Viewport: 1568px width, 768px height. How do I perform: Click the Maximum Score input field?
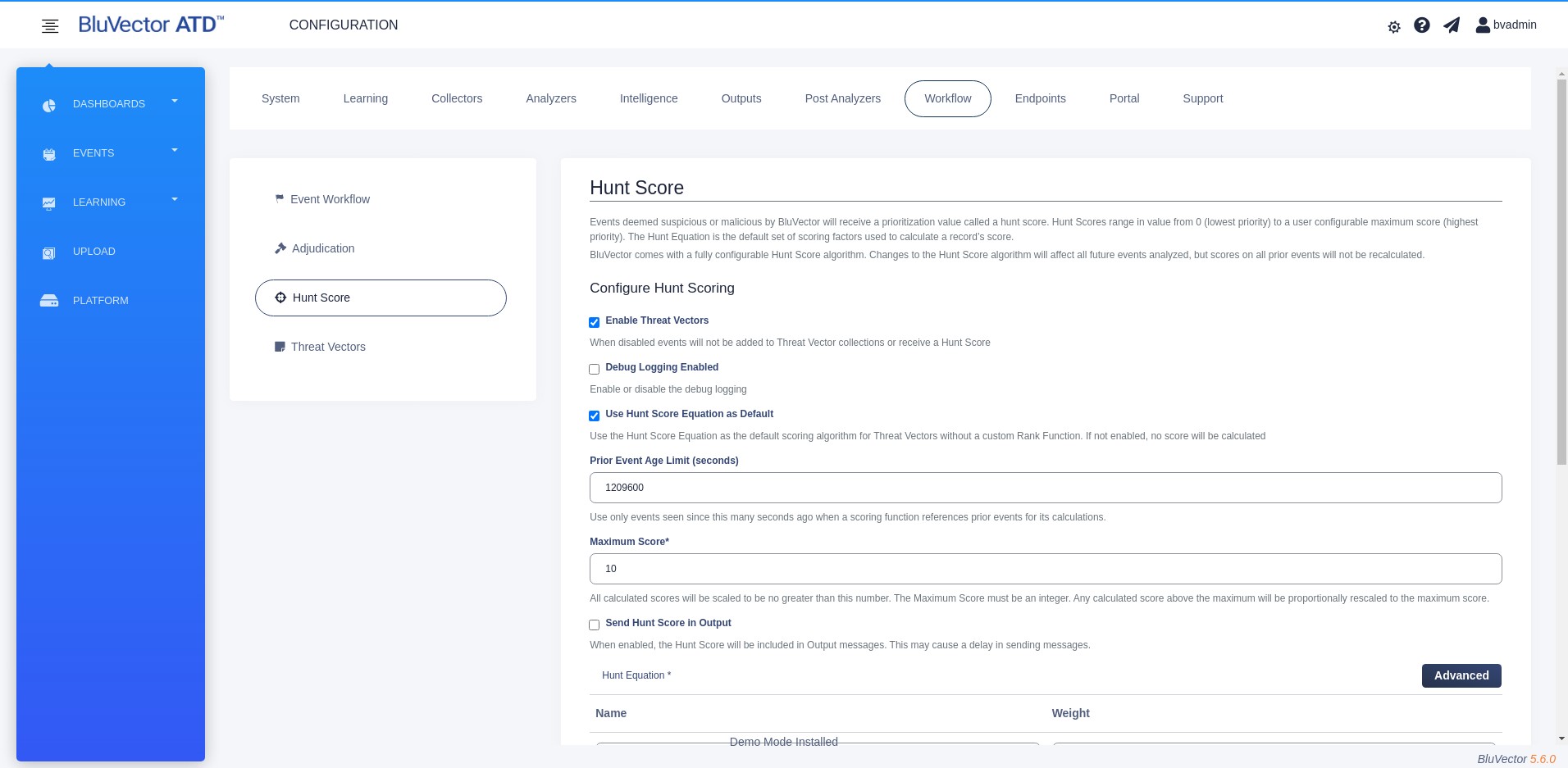click(x=1046, y=569)
